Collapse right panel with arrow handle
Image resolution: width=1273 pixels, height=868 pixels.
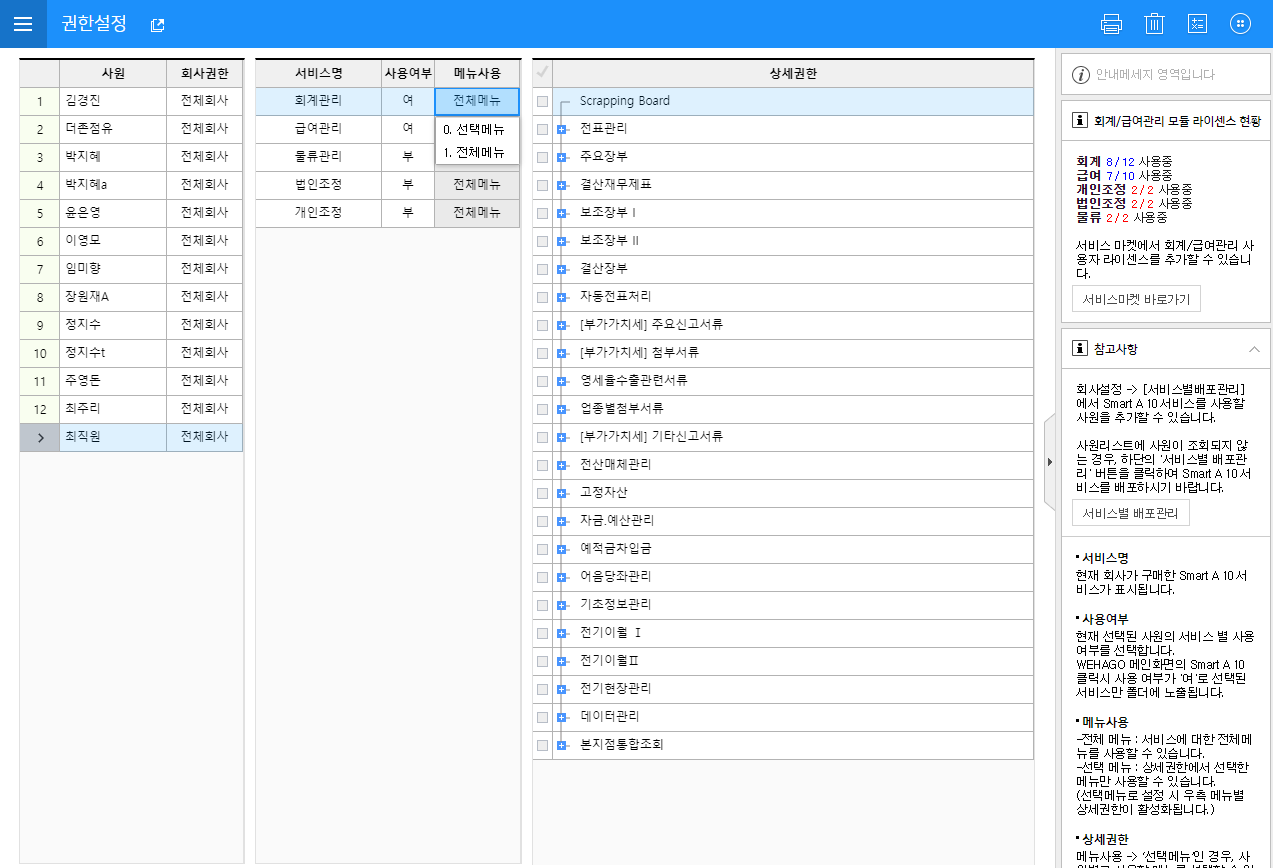(1049, 461)
